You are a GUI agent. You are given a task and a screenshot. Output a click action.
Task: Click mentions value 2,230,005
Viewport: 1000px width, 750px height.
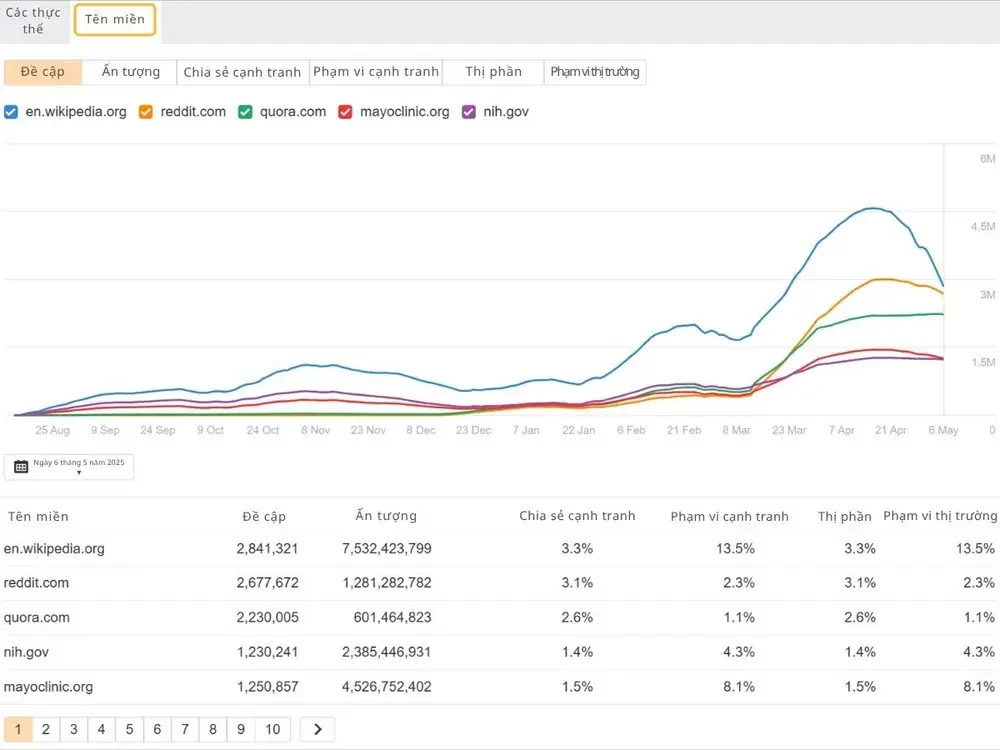click(x=267, y=617)
